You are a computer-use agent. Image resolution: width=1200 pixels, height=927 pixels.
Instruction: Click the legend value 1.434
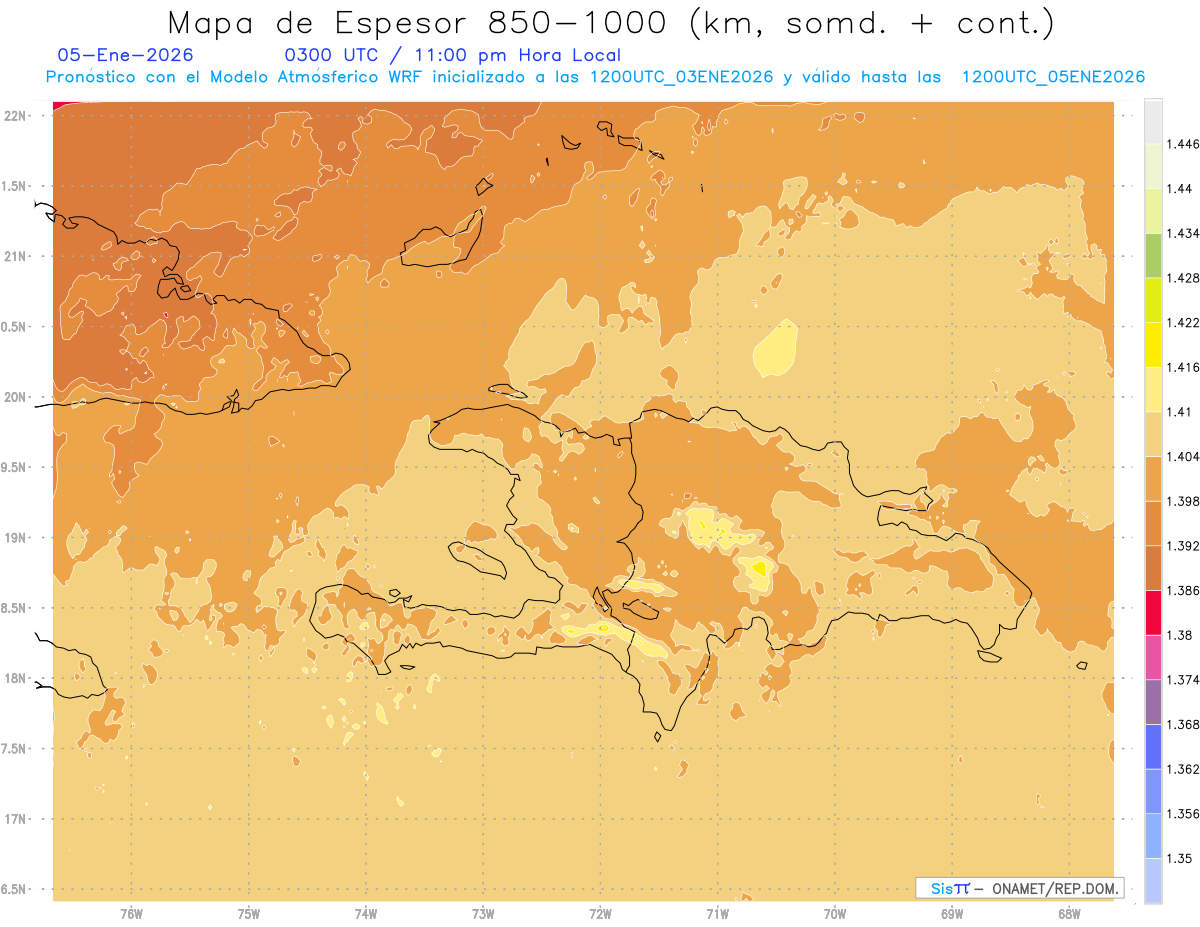1183,233
